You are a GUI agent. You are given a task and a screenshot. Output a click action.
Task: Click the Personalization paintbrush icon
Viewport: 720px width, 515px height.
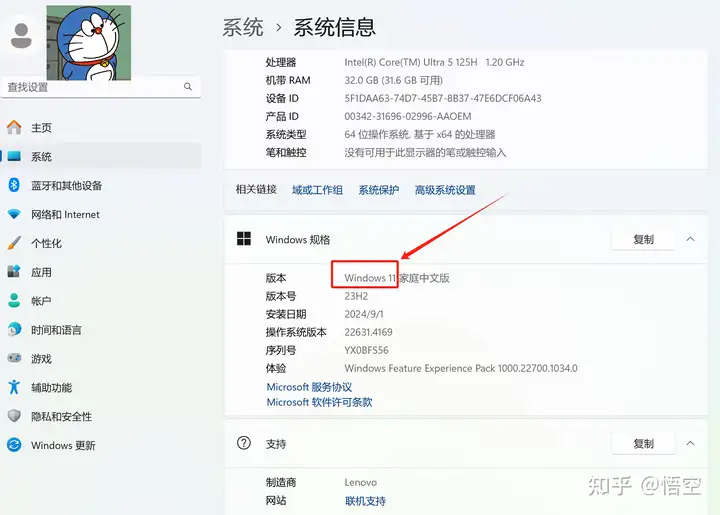click(14, 243)
